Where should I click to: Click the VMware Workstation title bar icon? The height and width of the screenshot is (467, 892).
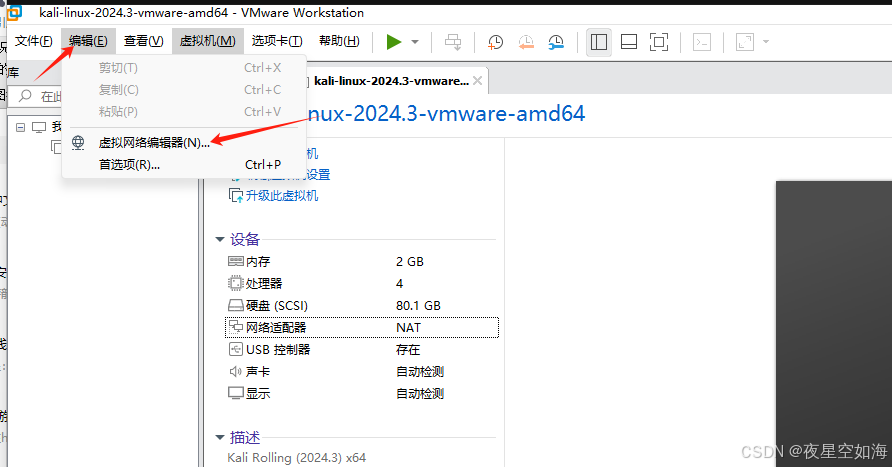pos(14,12)
